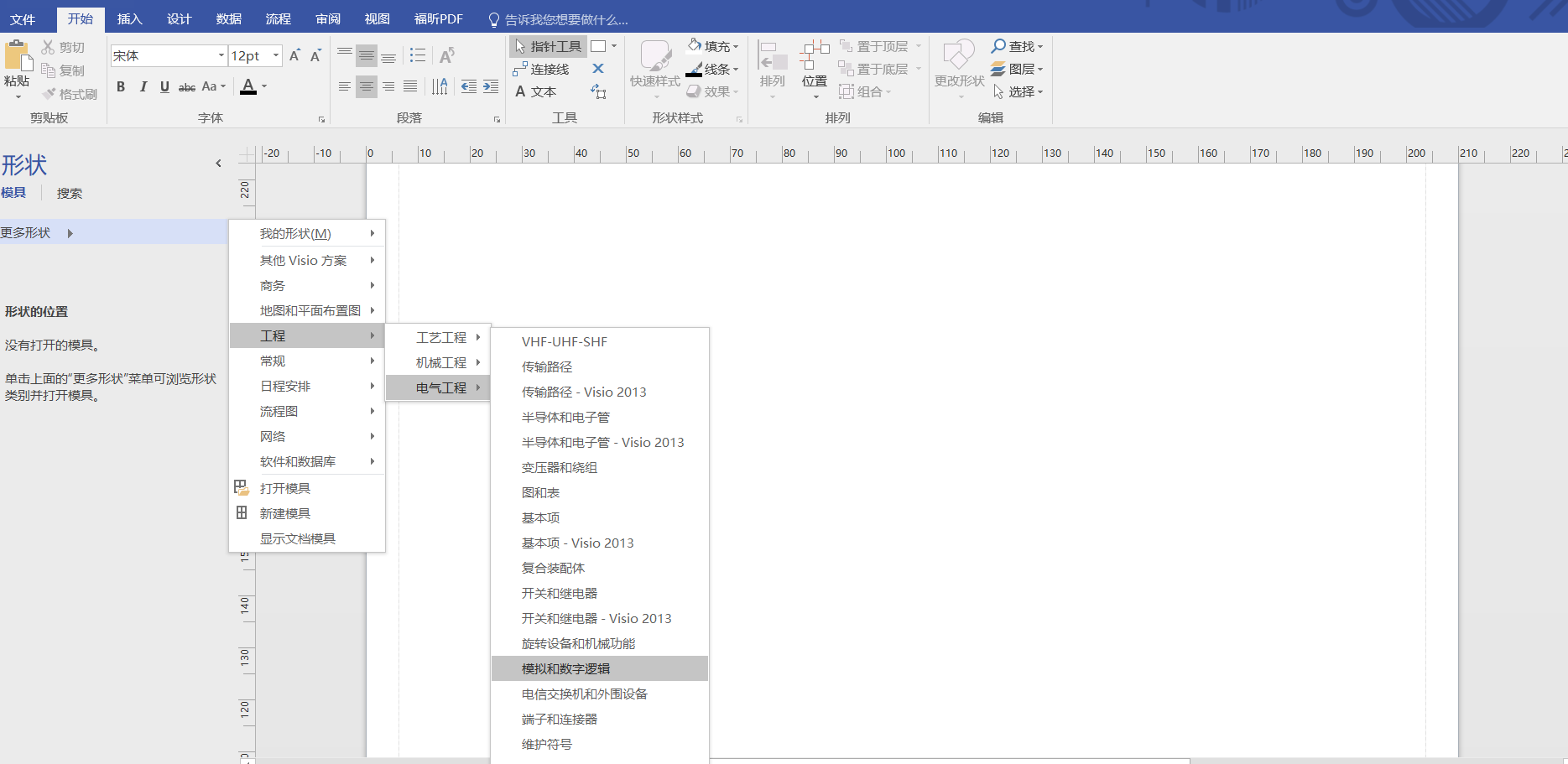
Task: Click 更改形状 change shape
Action: [957, 69]
